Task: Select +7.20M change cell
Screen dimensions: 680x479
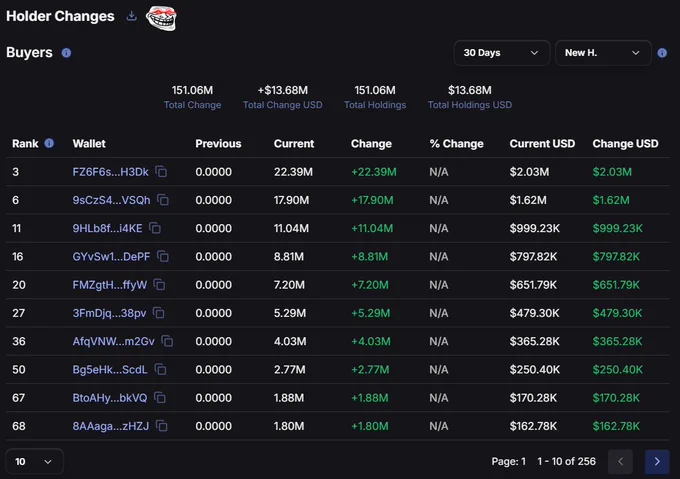Action: pos(370,285)
